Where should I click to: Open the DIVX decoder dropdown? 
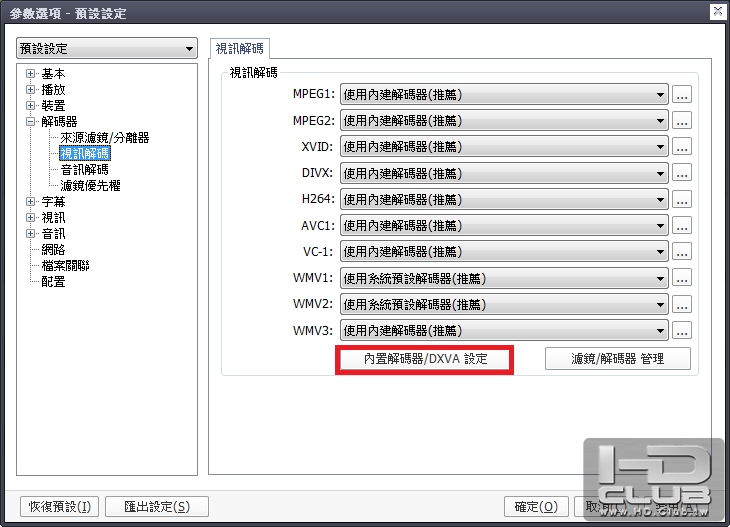[504, 173]
